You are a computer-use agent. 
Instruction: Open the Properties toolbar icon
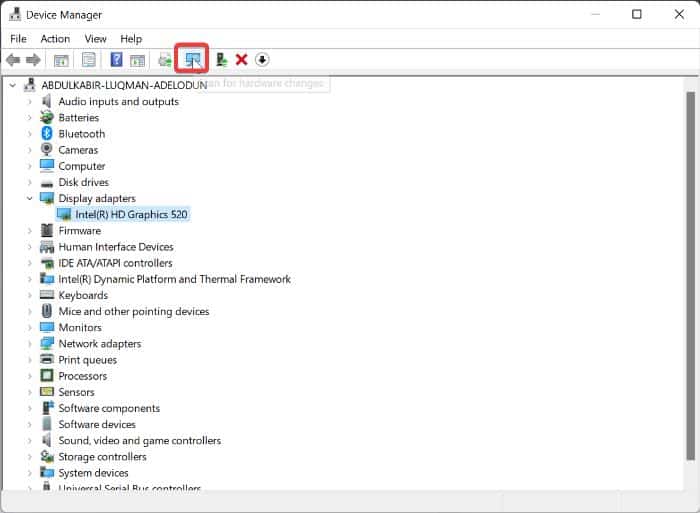89,59
